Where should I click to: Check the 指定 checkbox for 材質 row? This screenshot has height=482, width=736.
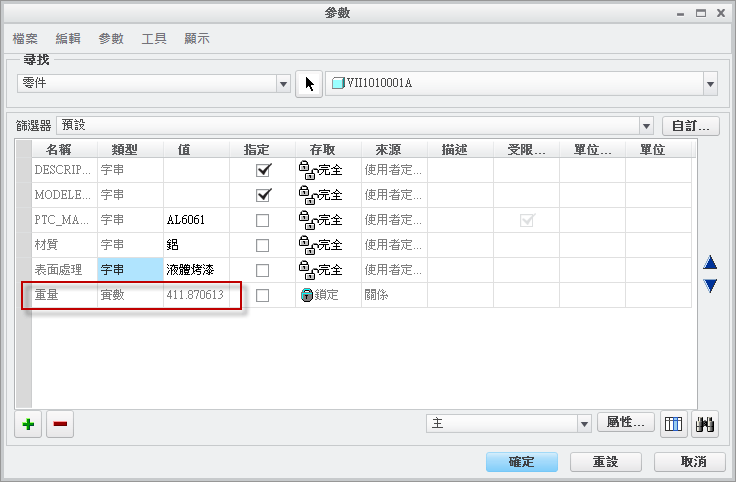(263, 245)
